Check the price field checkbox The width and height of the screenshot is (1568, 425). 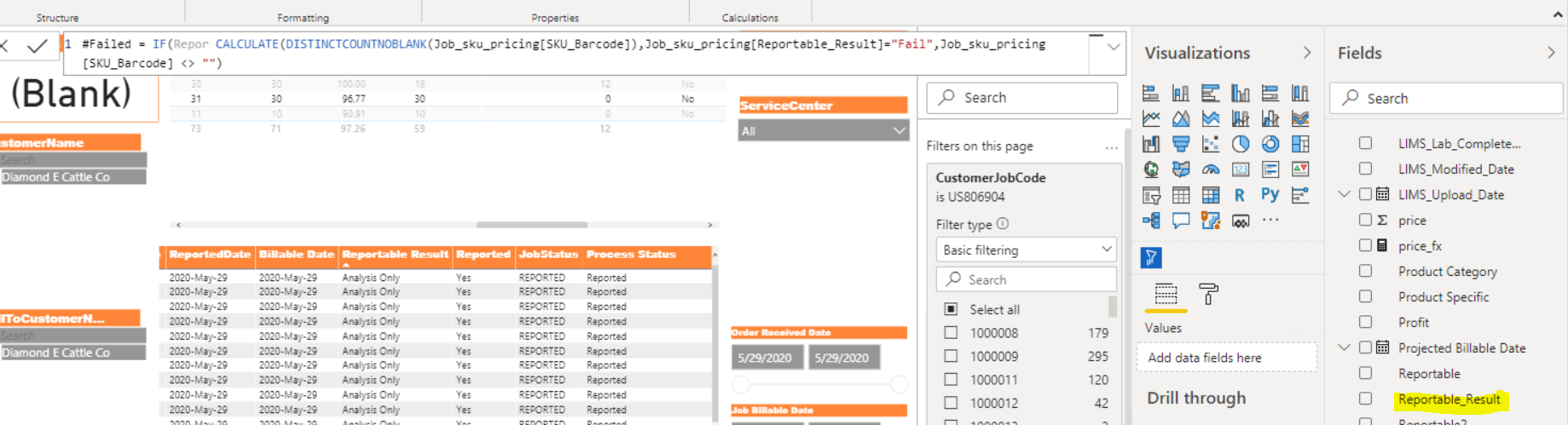pyautogui.click(x=1366, y=220)
